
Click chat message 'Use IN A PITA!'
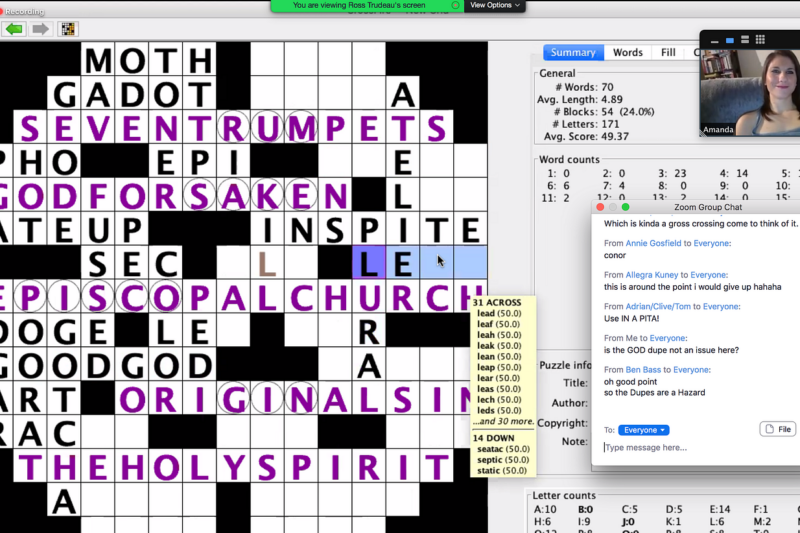tap(632, 318)
